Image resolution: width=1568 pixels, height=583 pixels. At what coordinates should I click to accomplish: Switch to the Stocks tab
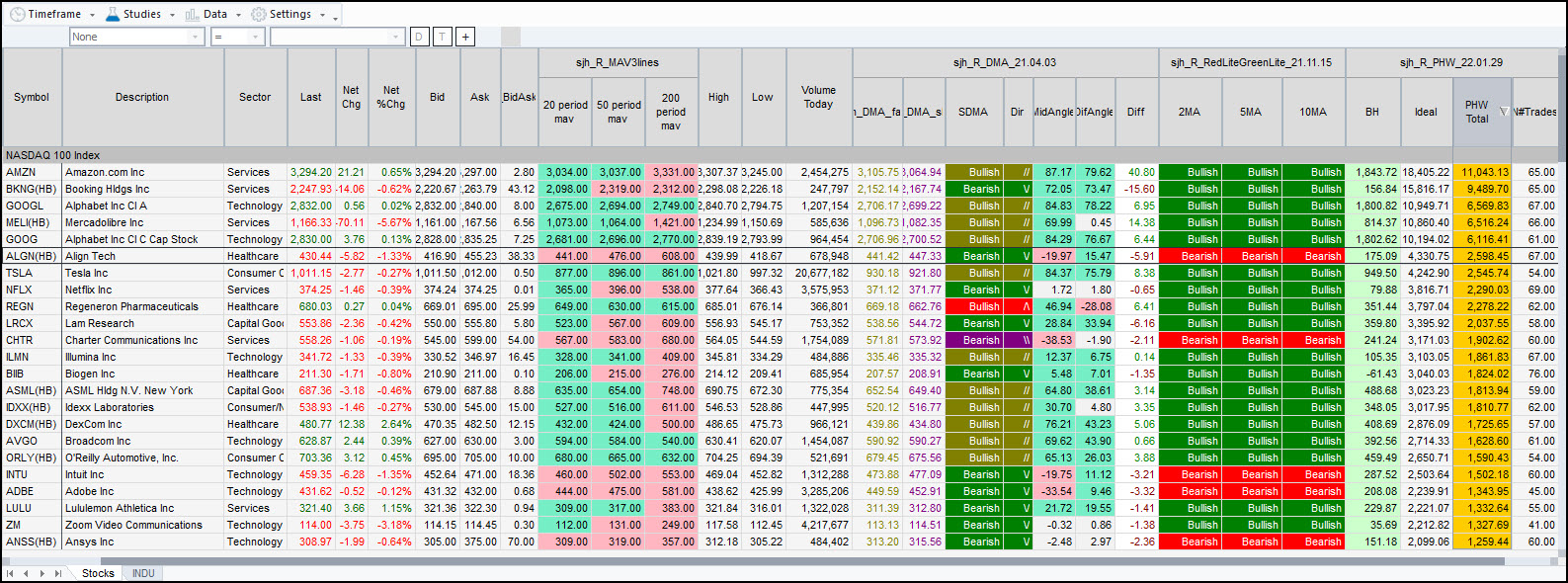click(98, 573)
